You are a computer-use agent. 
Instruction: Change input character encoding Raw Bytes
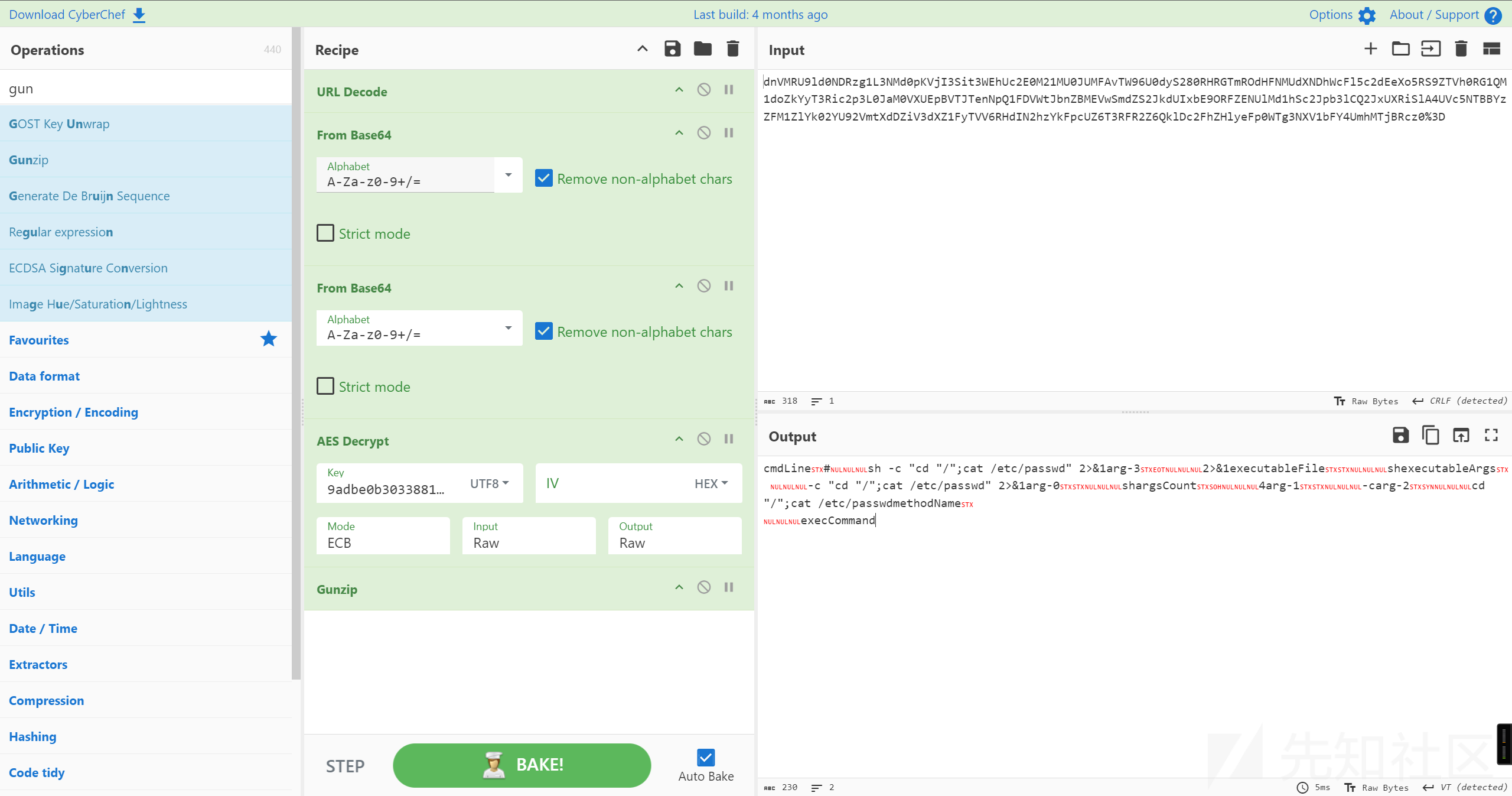click(1366, 401)
